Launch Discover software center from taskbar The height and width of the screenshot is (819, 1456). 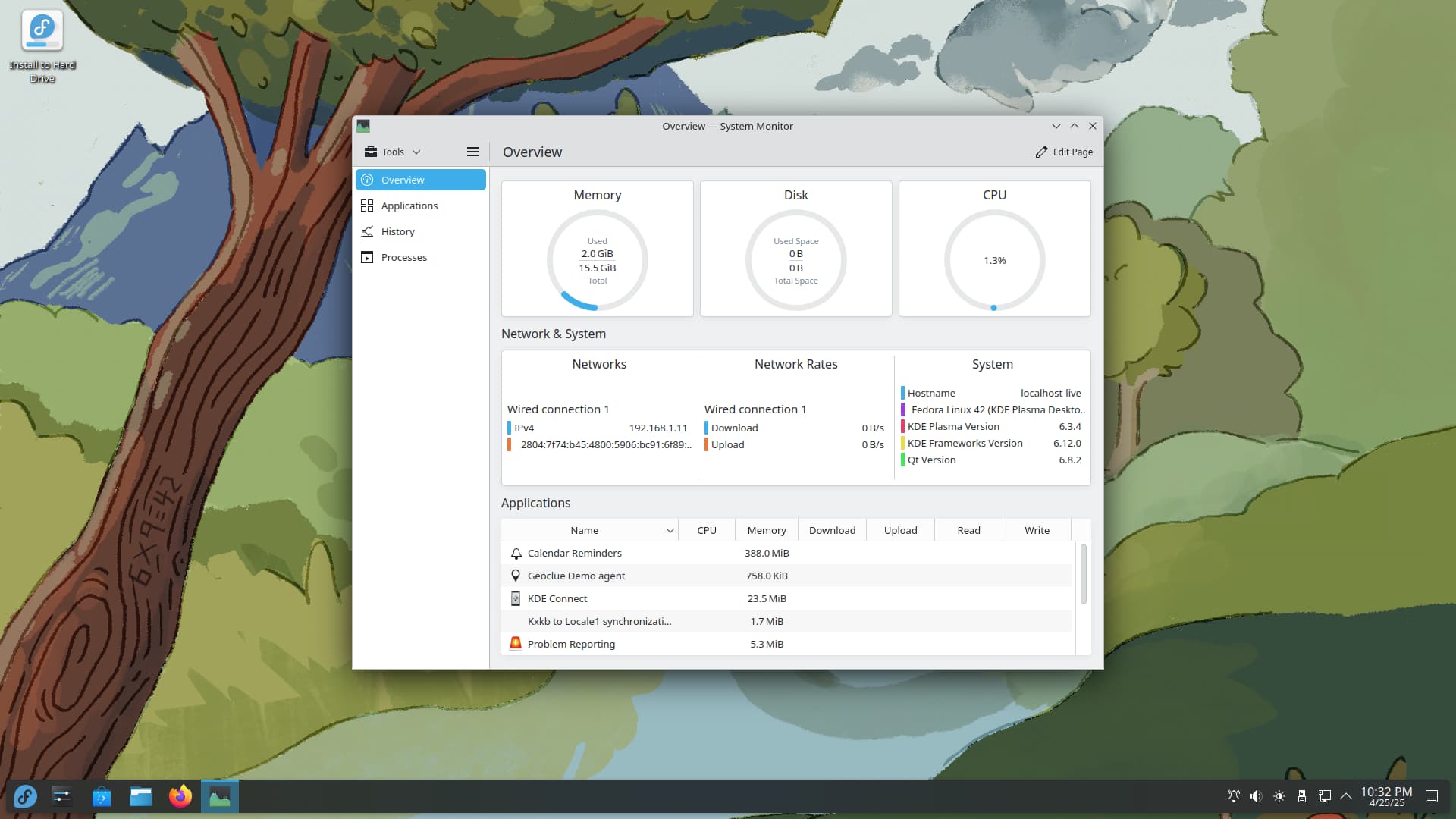pos(102,796)
